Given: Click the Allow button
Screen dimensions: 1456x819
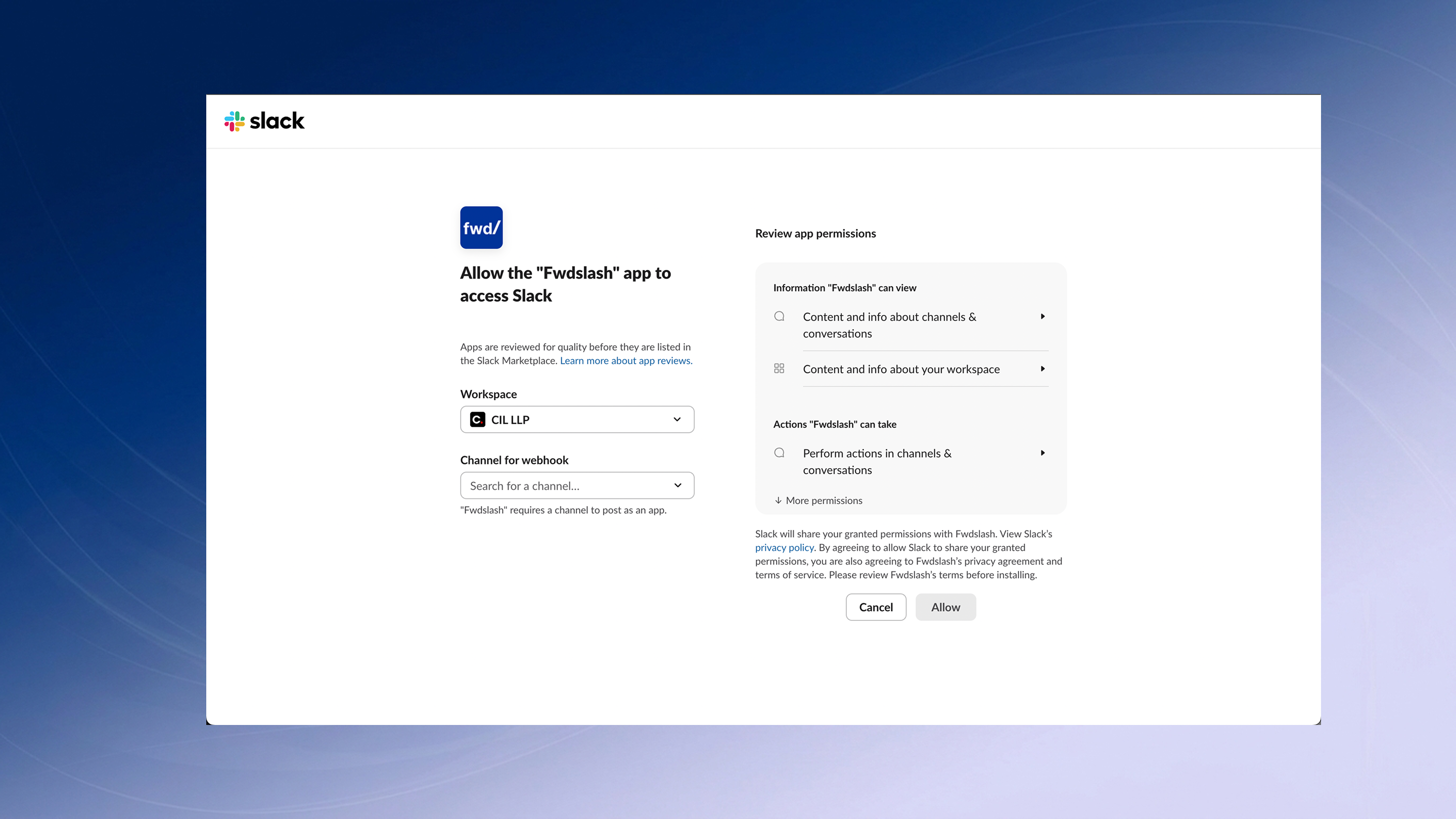Looking at the screenshot, I should pyautogui.click(x=945, y=607).
